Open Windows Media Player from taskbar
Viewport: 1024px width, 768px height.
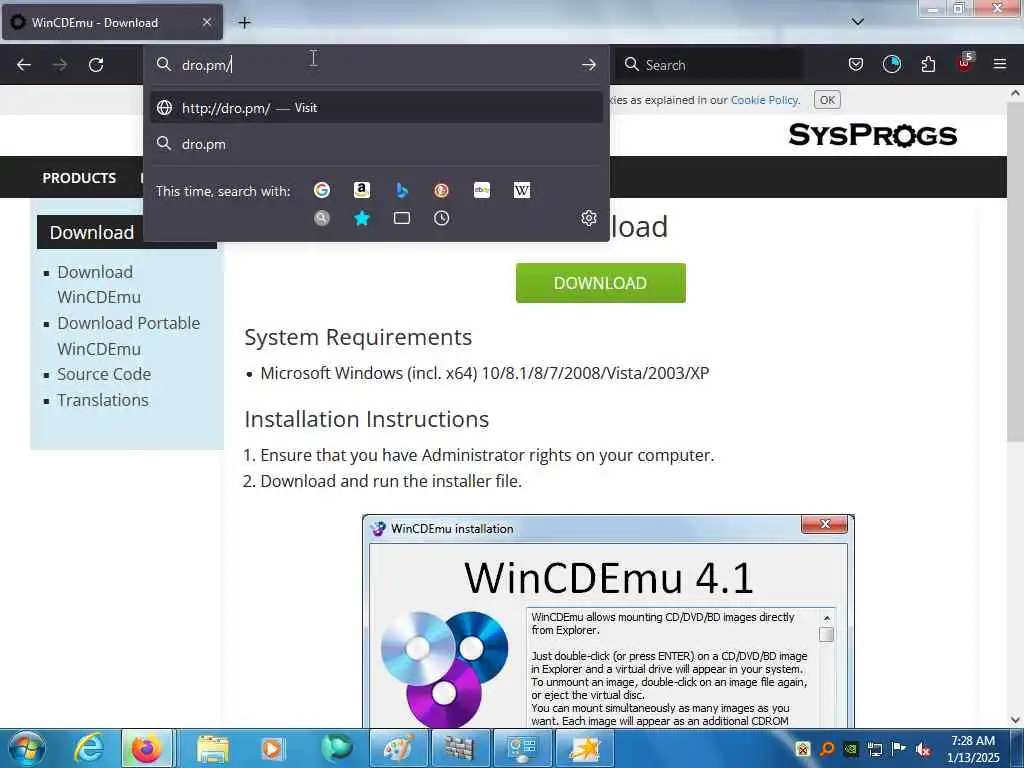coord(272,748)
